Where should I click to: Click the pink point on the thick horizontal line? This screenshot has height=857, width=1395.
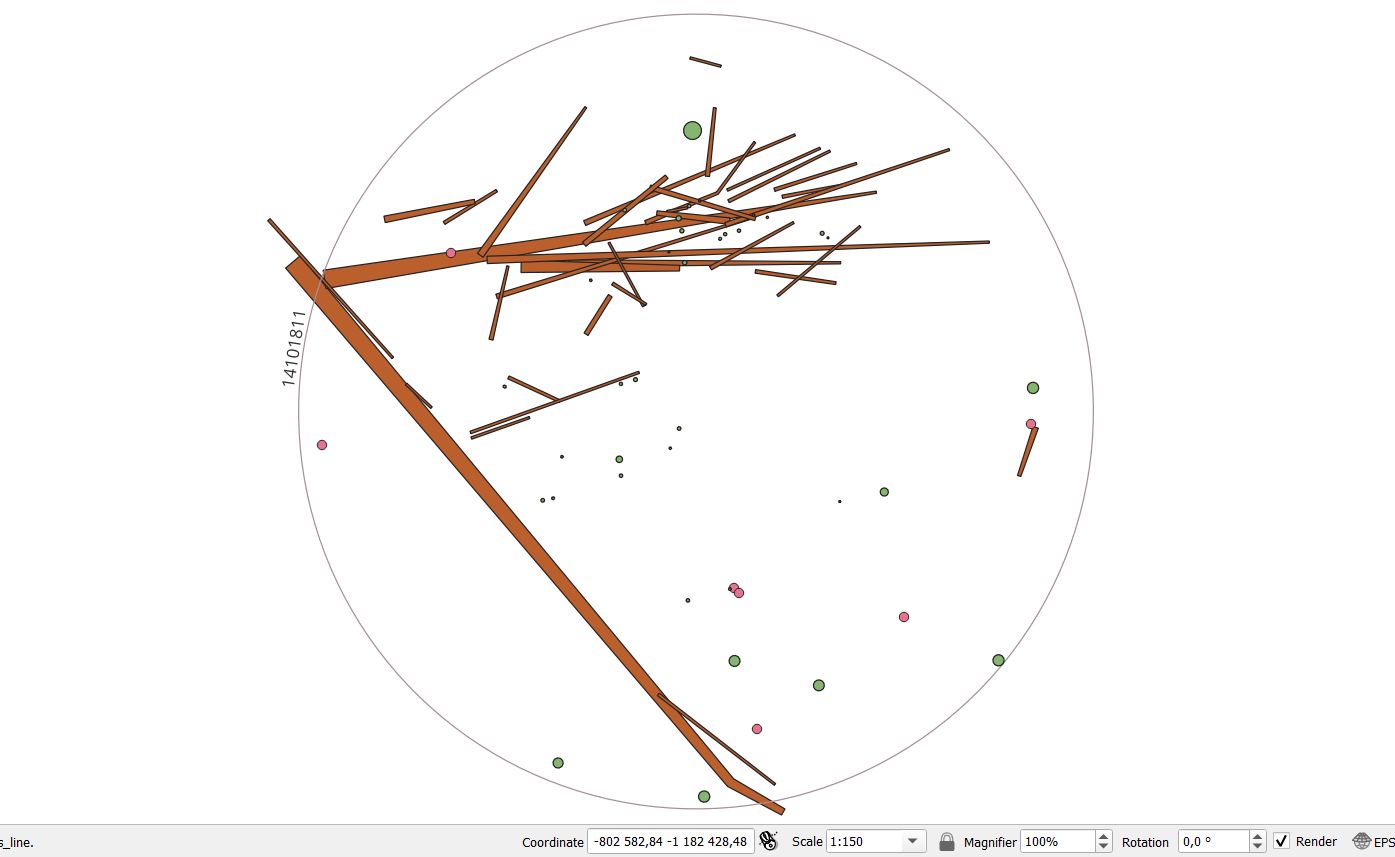point(451,253)
